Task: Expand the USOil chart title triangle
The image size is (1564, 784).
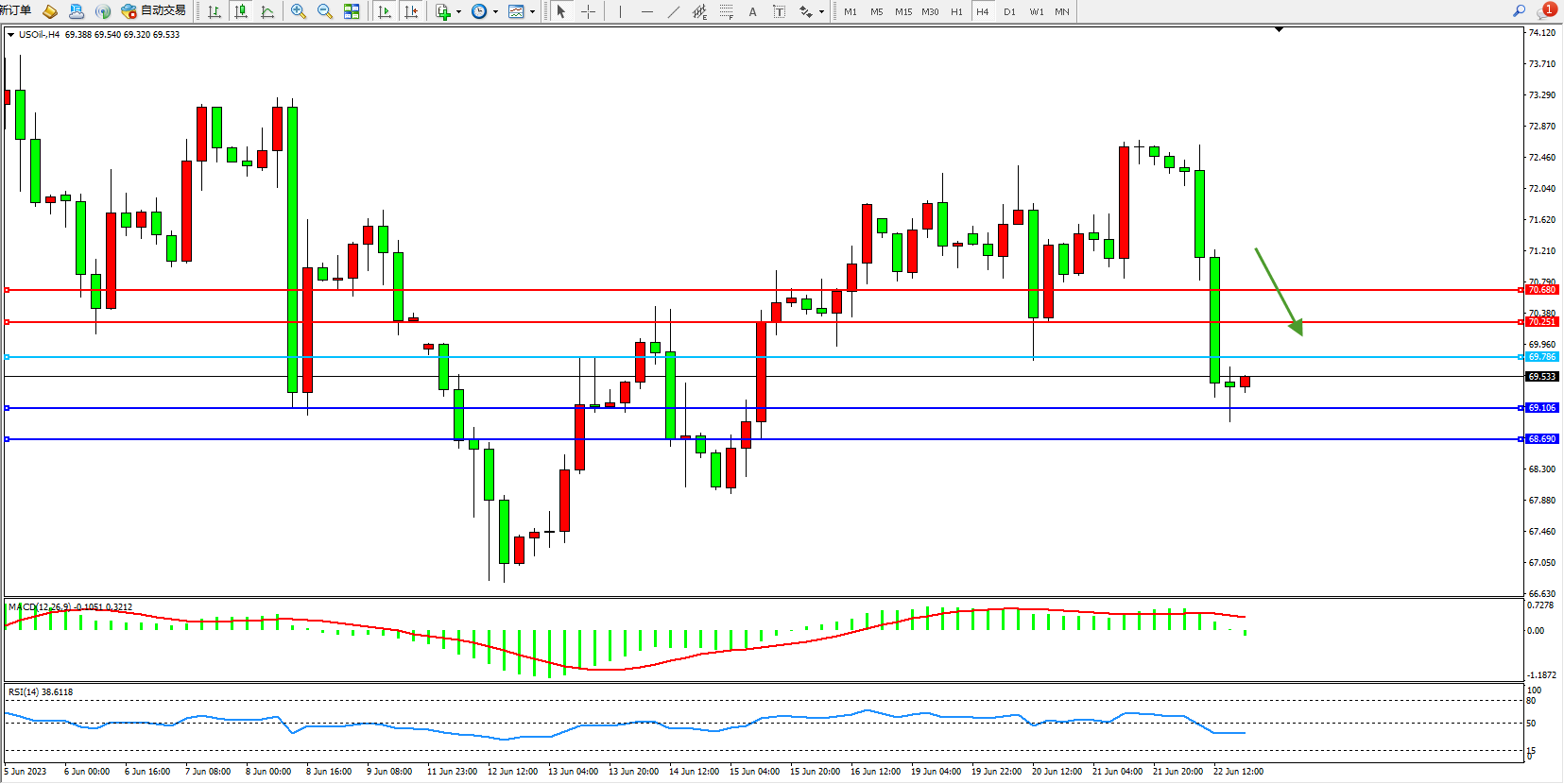Action: coord(10,35)
